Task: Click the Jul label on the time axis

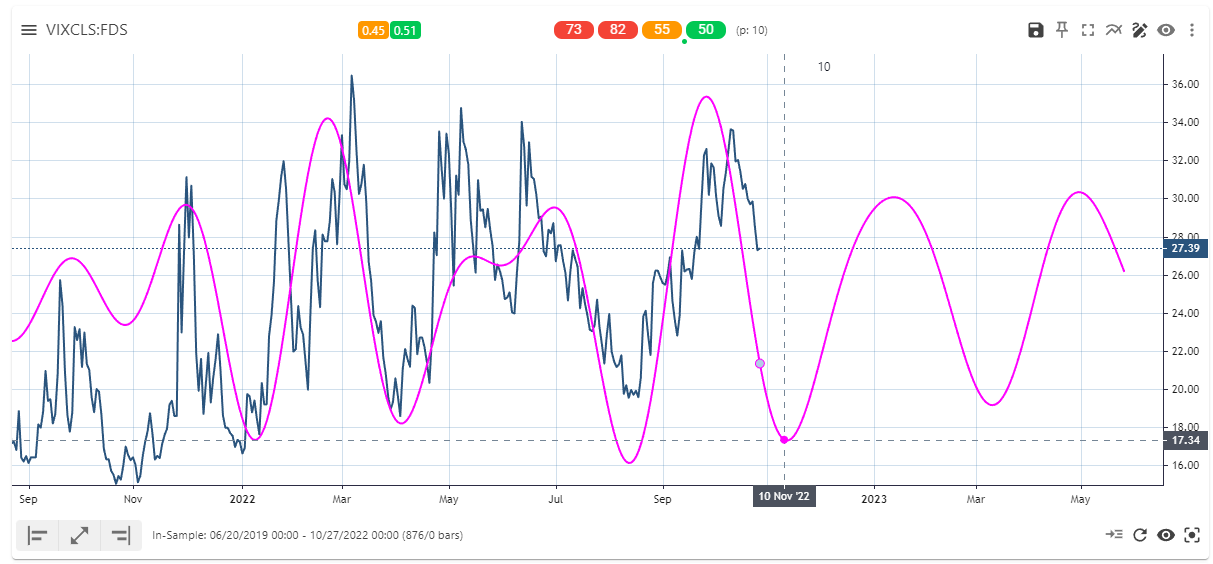Action: pyautogui.click(x=555, y=497)
